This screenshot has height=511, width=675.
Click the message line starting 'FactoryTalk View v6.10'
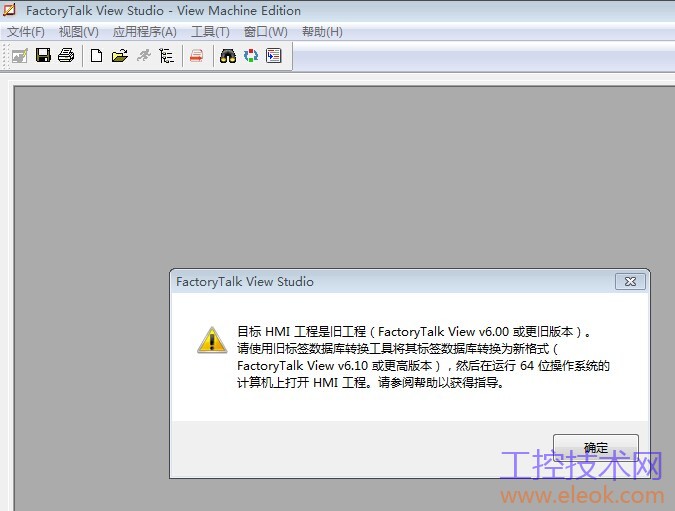click(423, 365)
